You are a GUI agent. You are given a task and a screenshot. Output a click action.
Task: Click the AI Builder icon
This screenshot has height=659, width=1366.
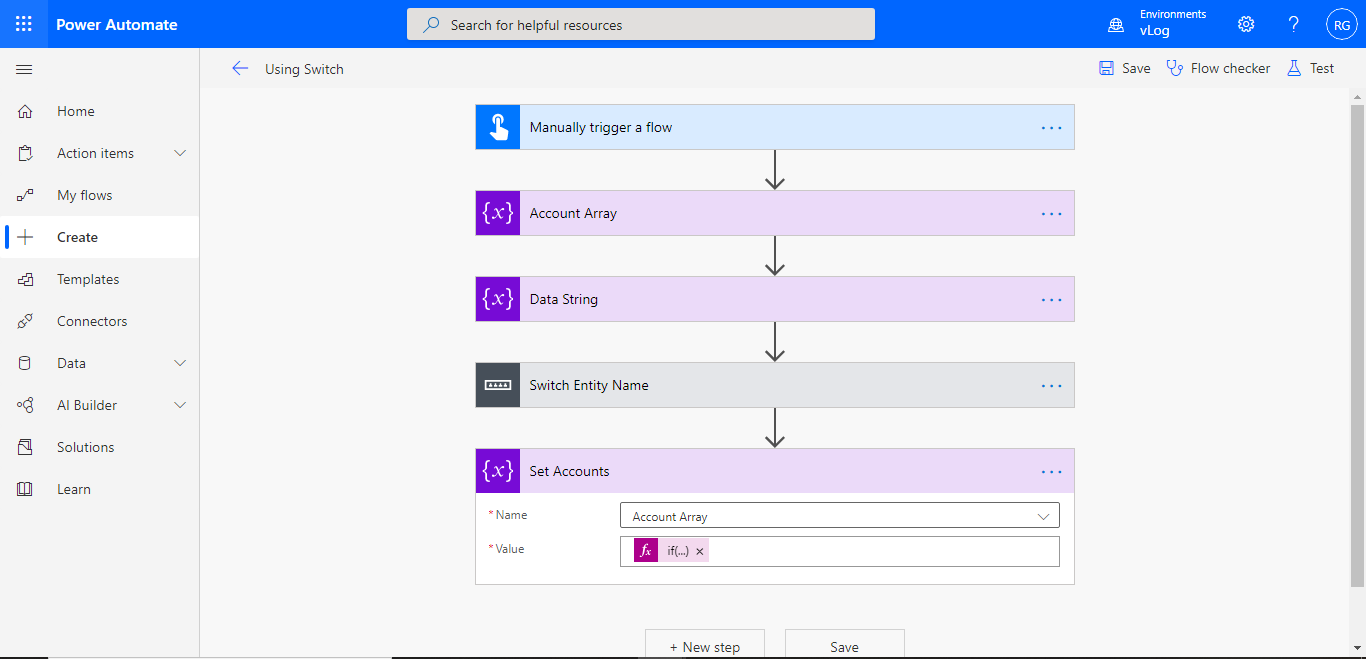(25, 405)
